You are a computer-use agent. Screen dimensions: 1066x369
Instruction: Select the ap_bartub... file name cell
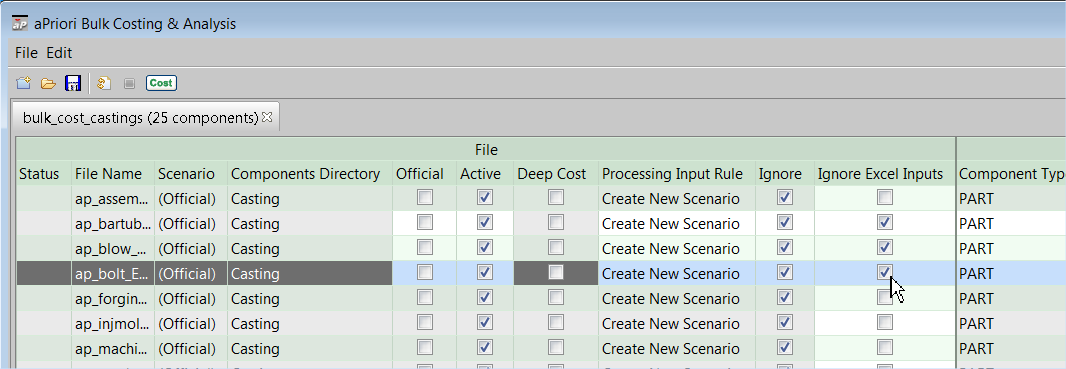click(x=113, y=224)
